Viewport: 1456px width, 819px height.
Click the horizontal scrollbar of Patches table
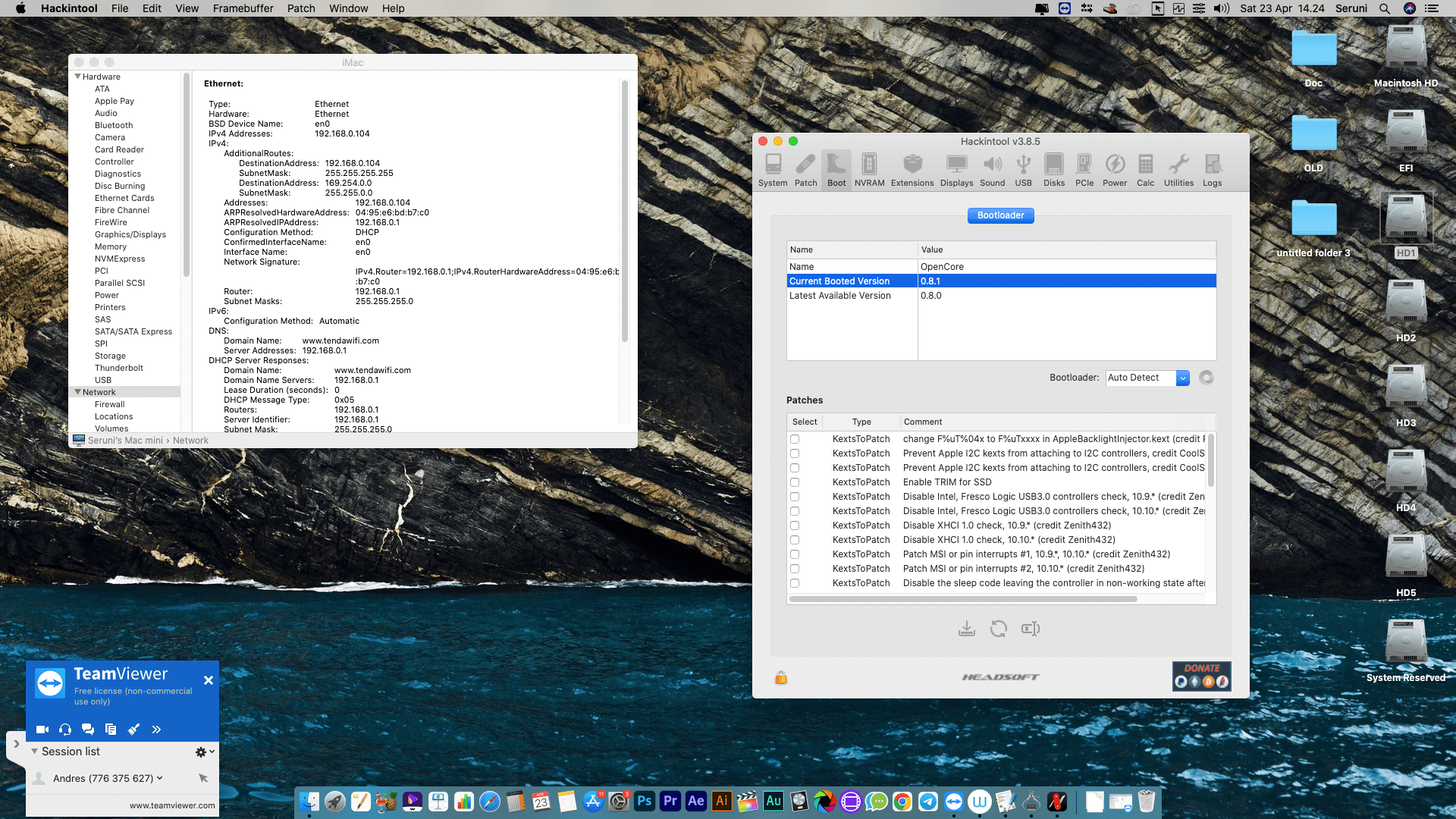(x=963, y=599)
